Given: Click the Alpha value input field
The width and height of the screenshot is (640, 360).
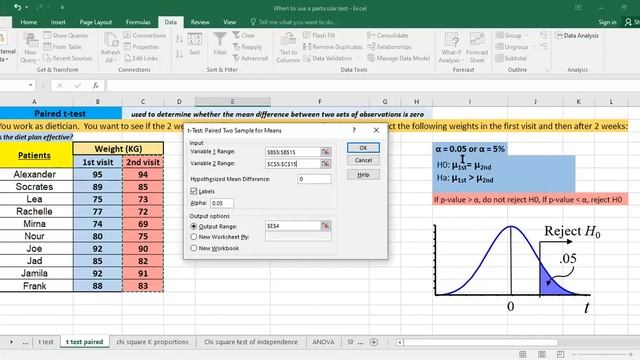Looking at the screenshot, I should click(222, 203).
